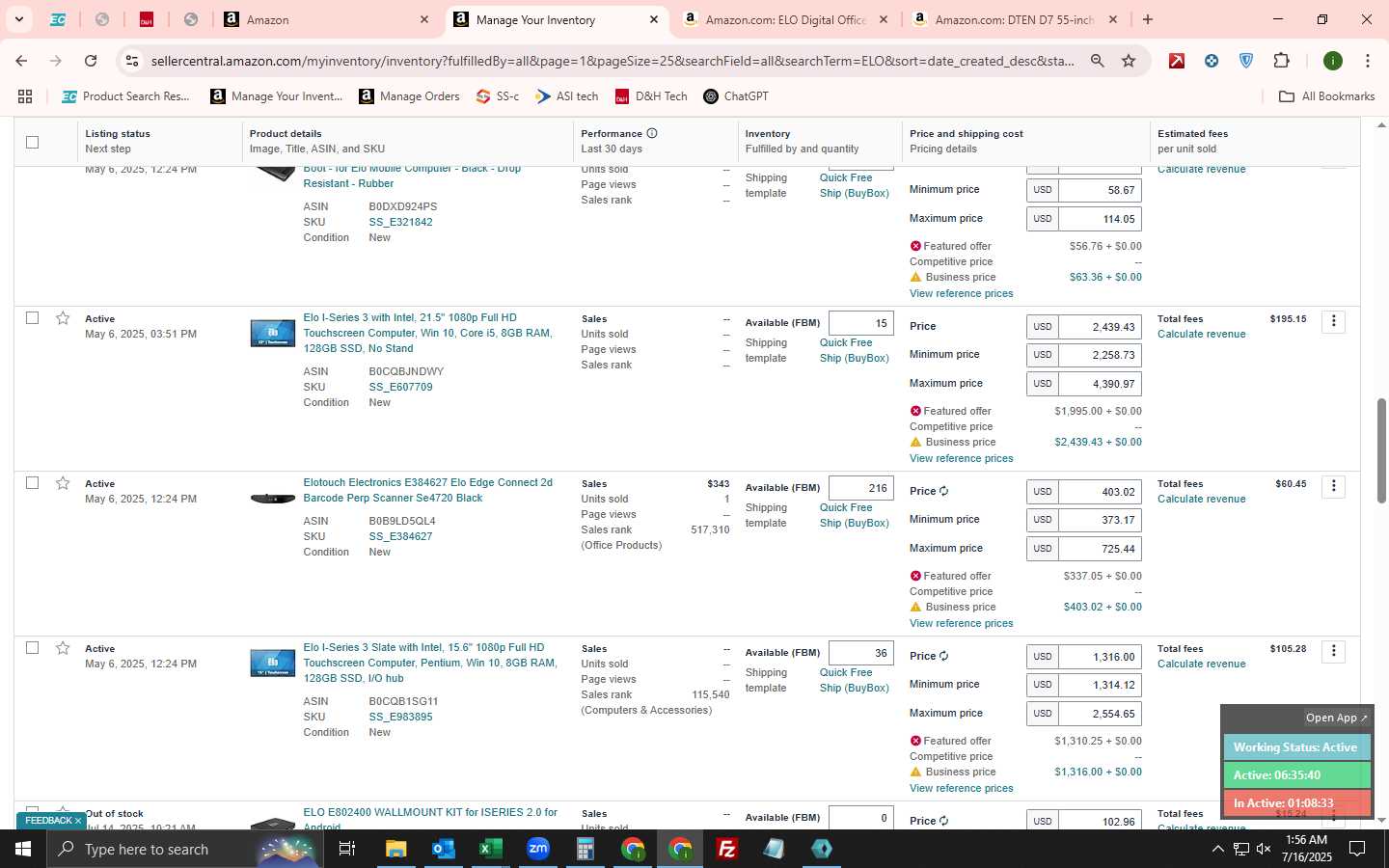Favorite the Elo I-Series 3 Slate listing star

click(x=63, y=648)
